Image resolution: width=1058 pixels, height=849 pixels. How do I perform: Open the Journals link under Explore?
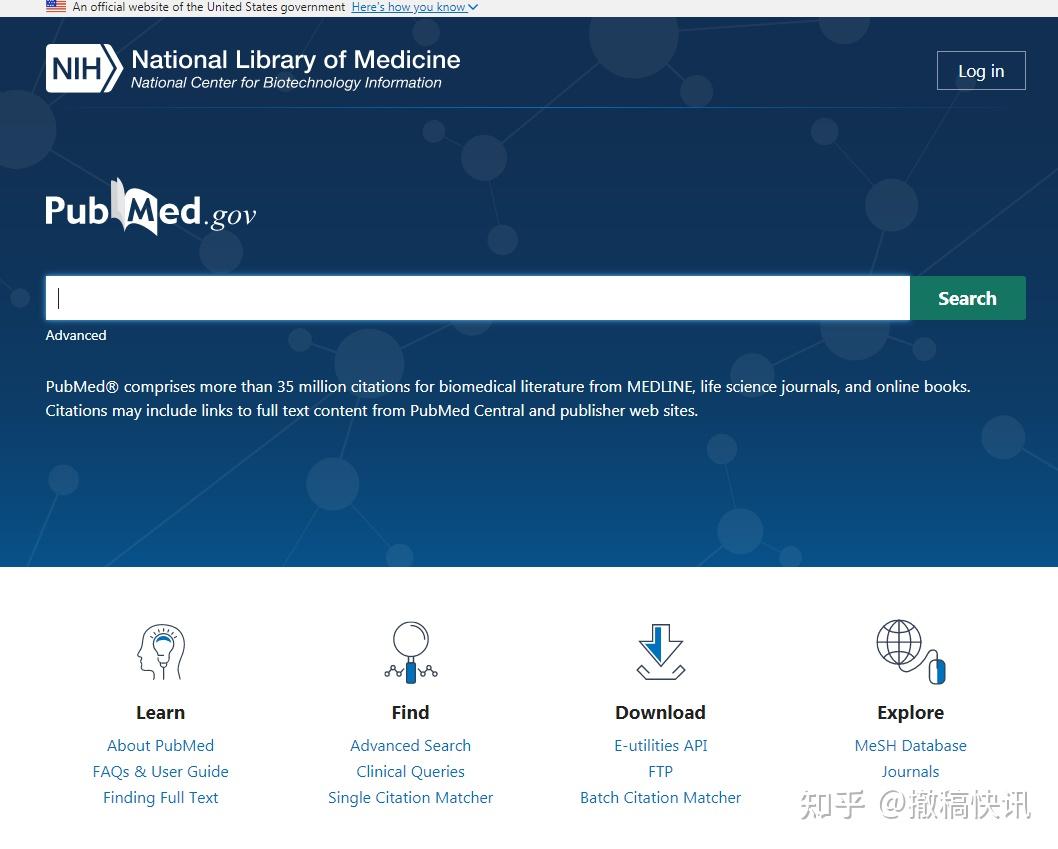[x=910, y=771]
